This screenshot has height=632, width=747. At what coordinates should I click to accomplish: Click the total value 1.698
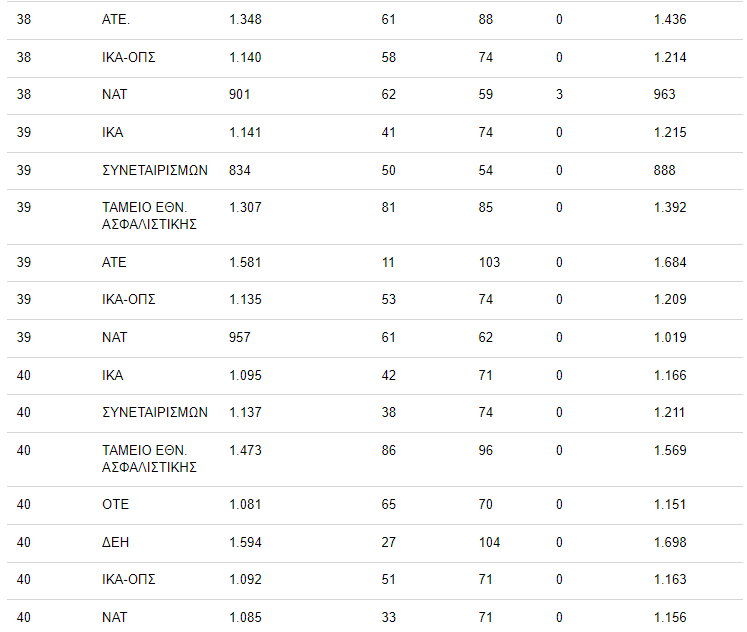point(670,543)
